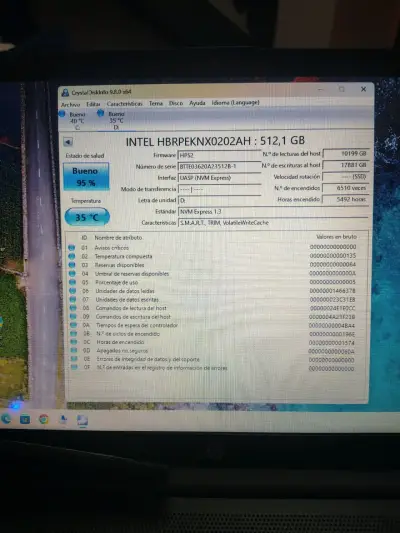Click the status dot for Temperatura compuesta
Viewport: 400px width, 533px height.
point(71,256)
